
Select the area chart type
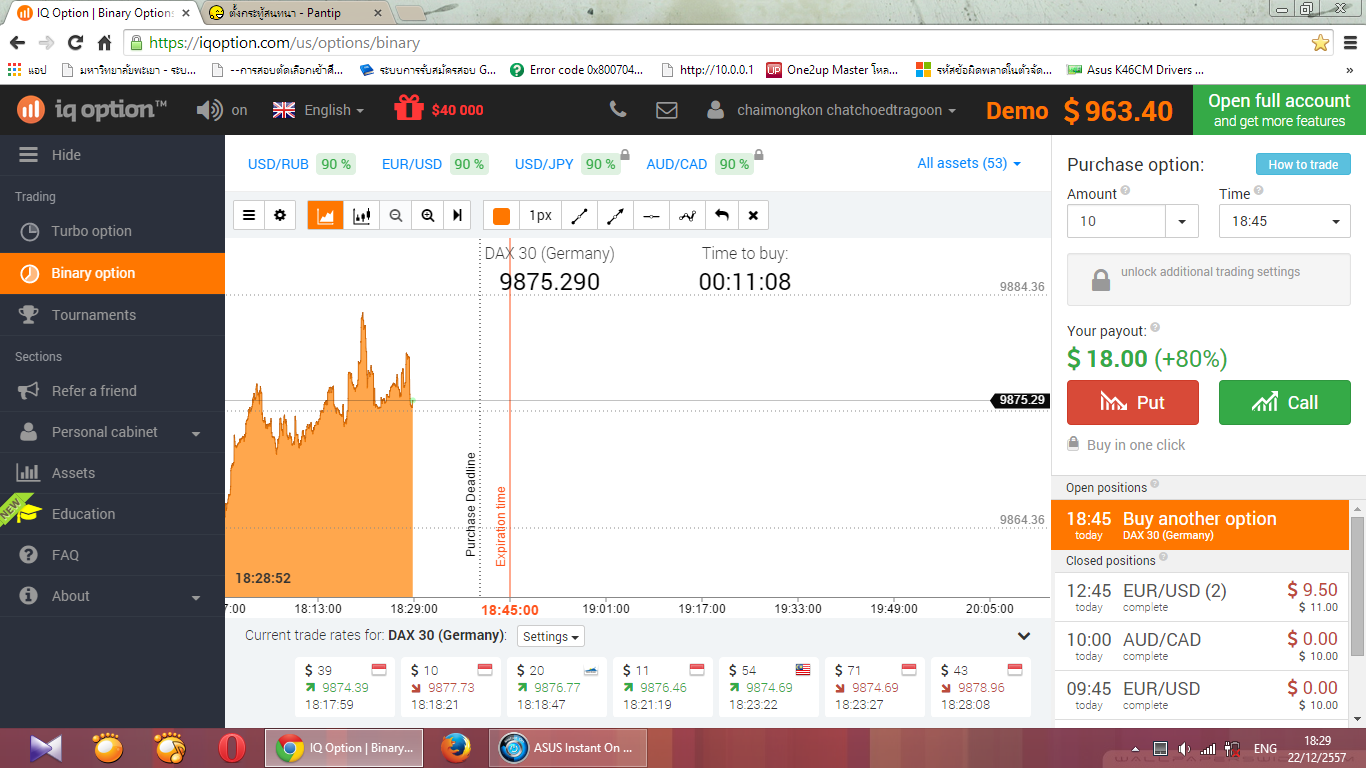tap(326, 215)
